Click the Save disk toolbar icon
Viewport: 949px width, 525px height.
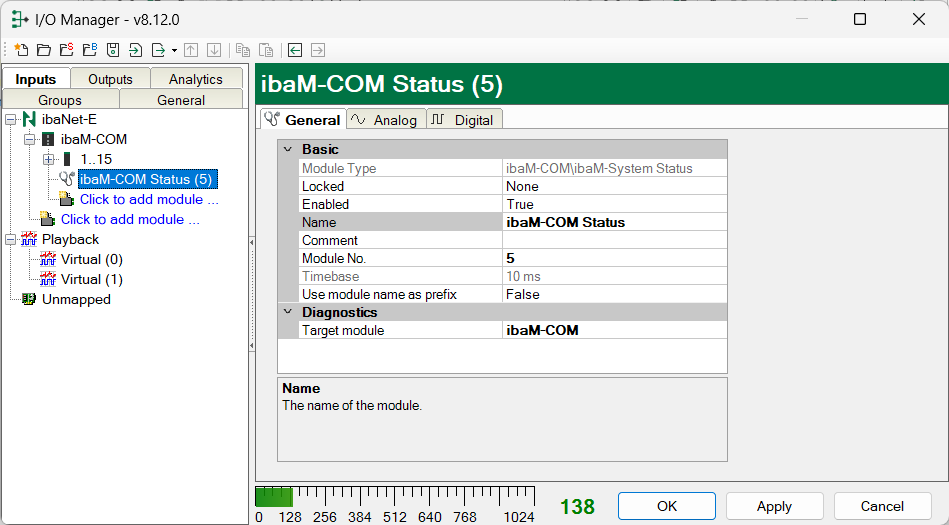(x=113, y=50)
